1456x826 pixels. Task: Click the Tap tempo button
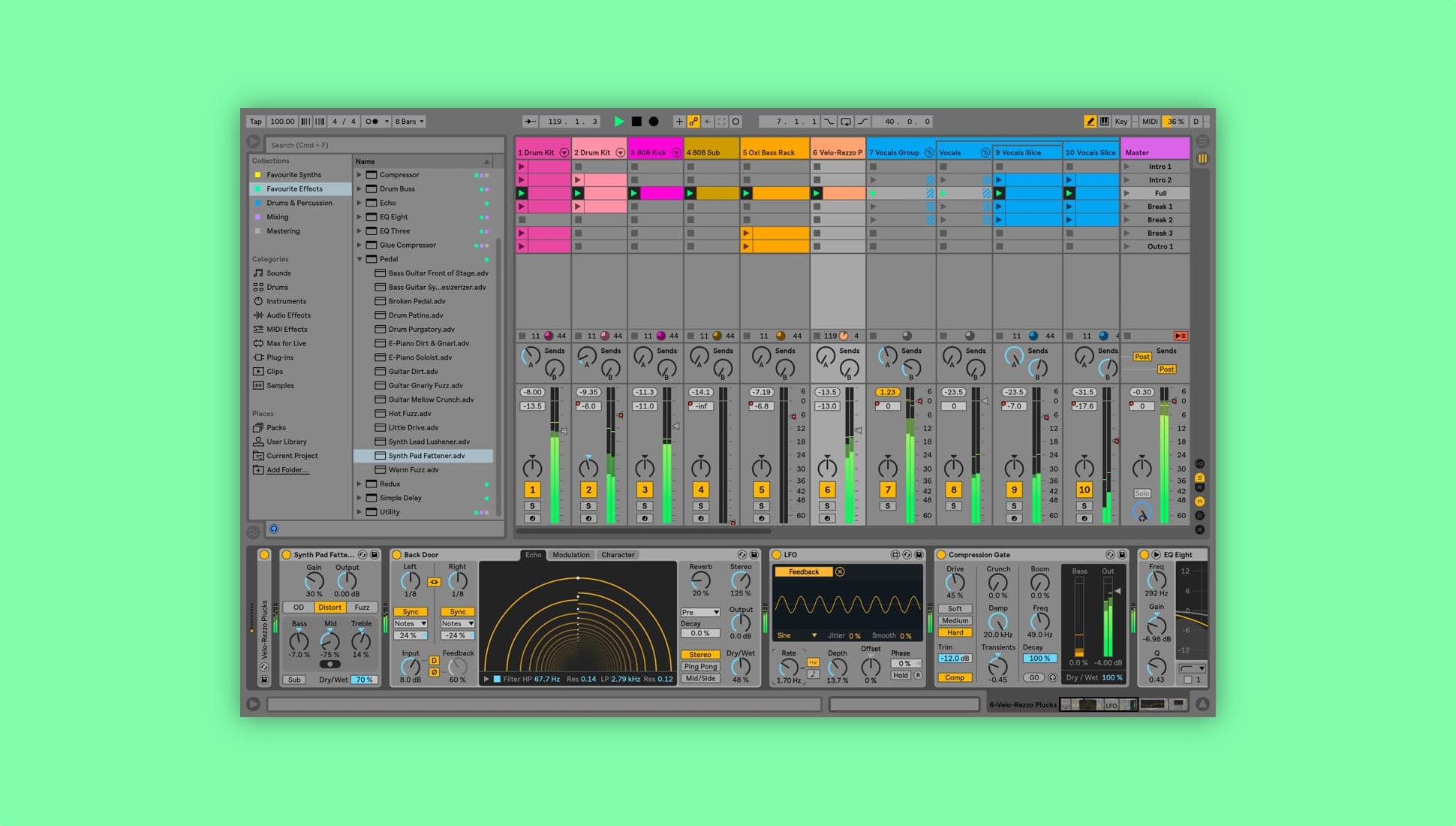(256, 122)
